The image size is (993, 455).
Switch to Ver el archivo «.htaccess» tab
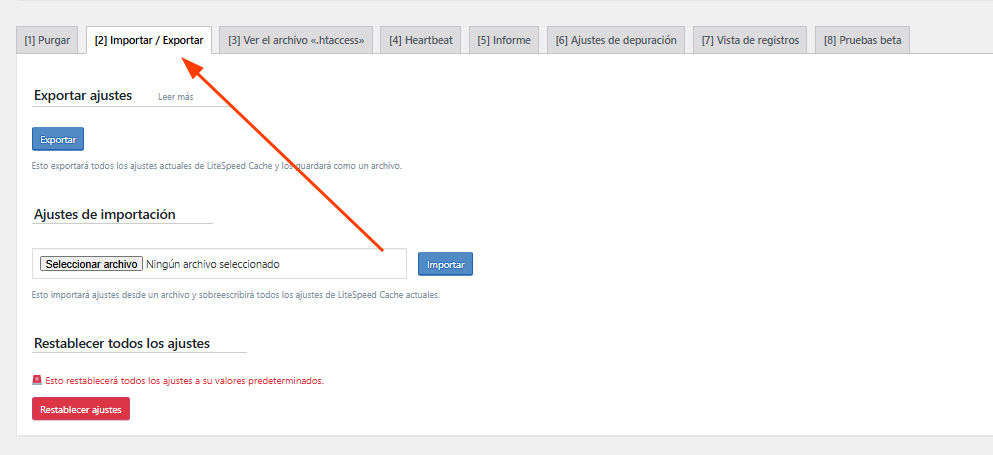point(296,40)
